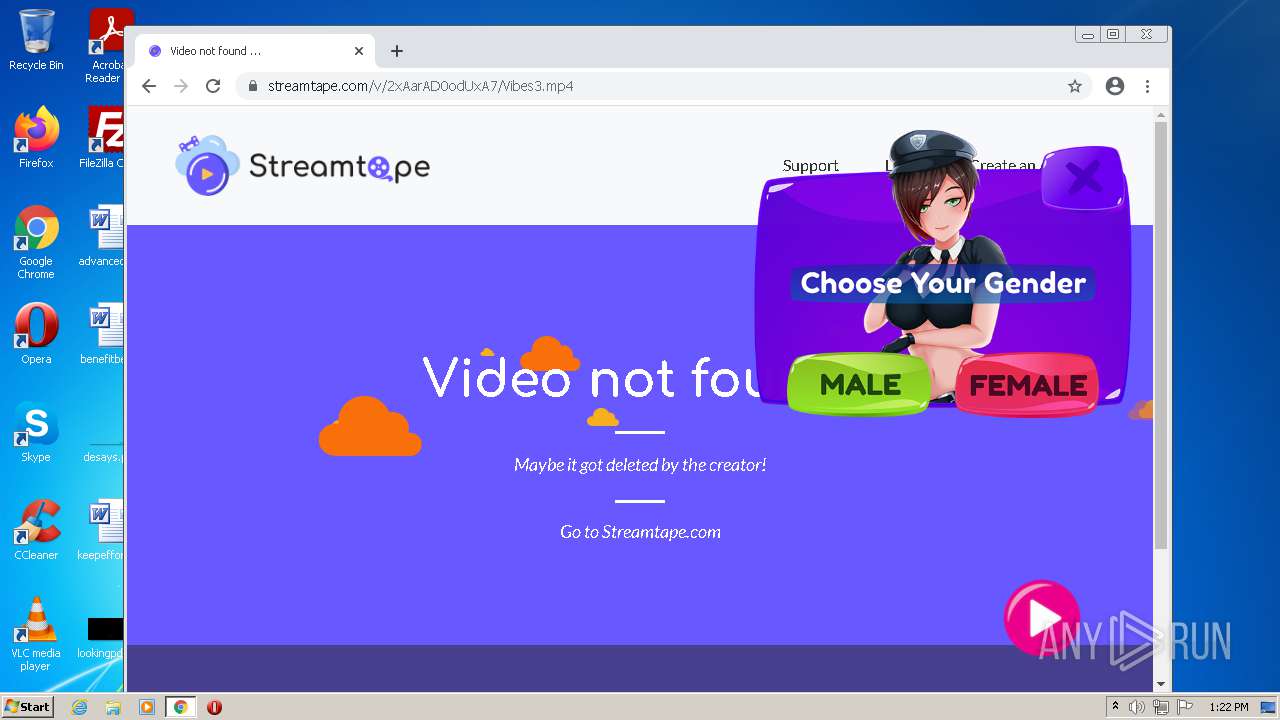Show hidden system tray icons
Viewport: 1280px width, 720px height.
coord(1115,706)
